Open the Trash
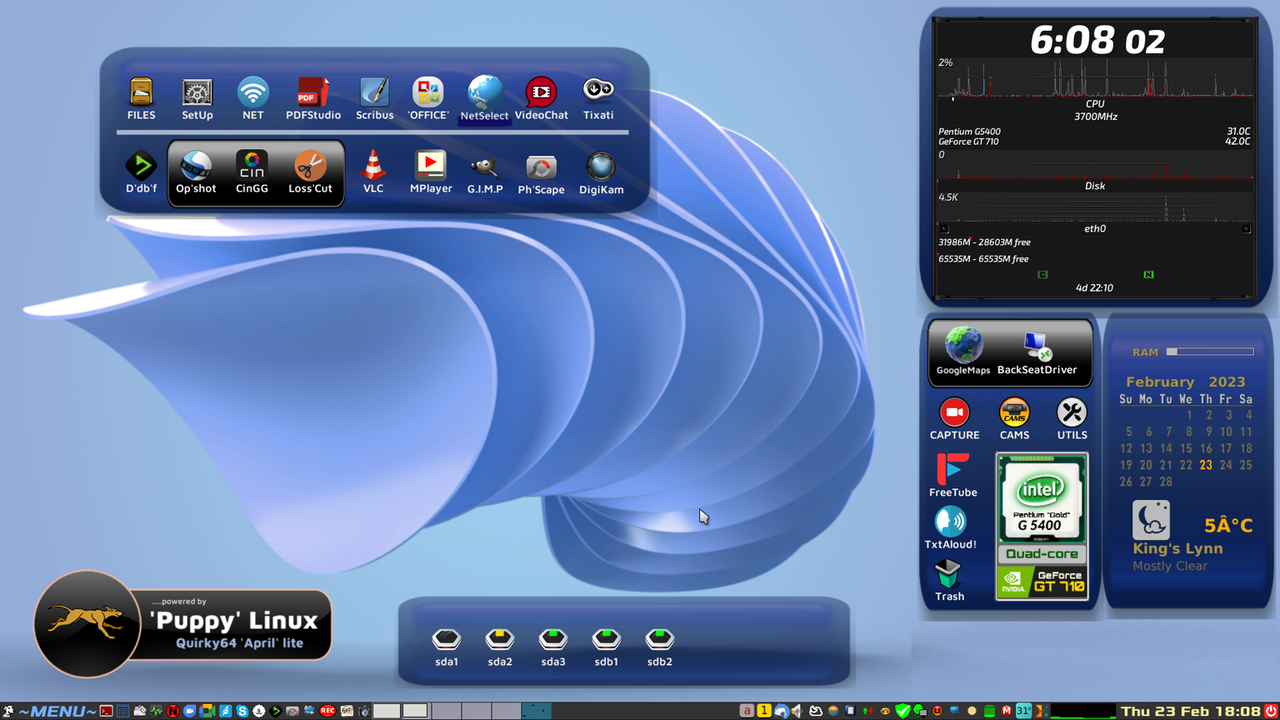The height and width of the screenshot is (720, 1280). click(x=948, y=575)
